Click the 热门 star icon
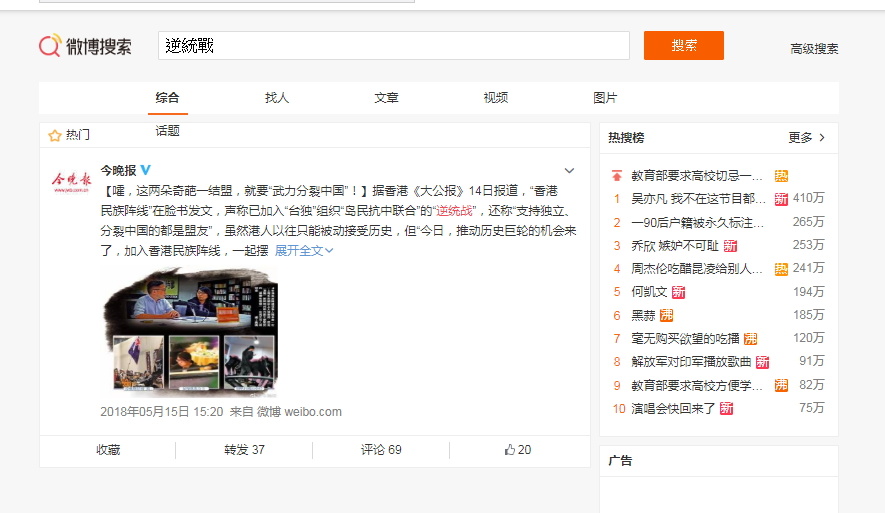This screenshot has height=513, width=885. [x=55, y=135]
